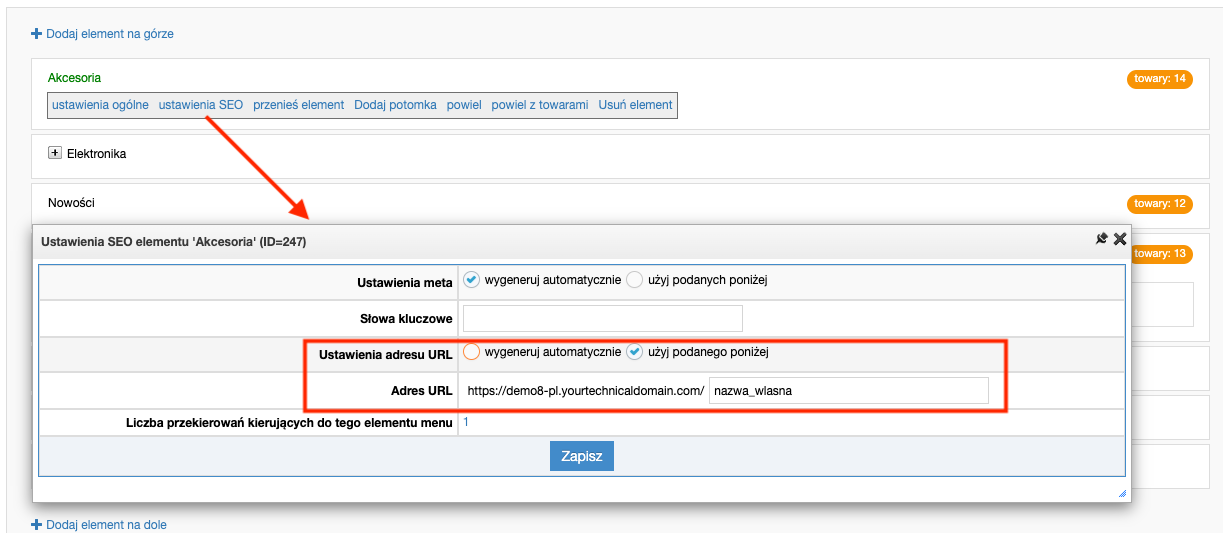Click the 'Ustawienia adresu URL' label
This screenshot has width=1223, height=533.
click(386, 354)
